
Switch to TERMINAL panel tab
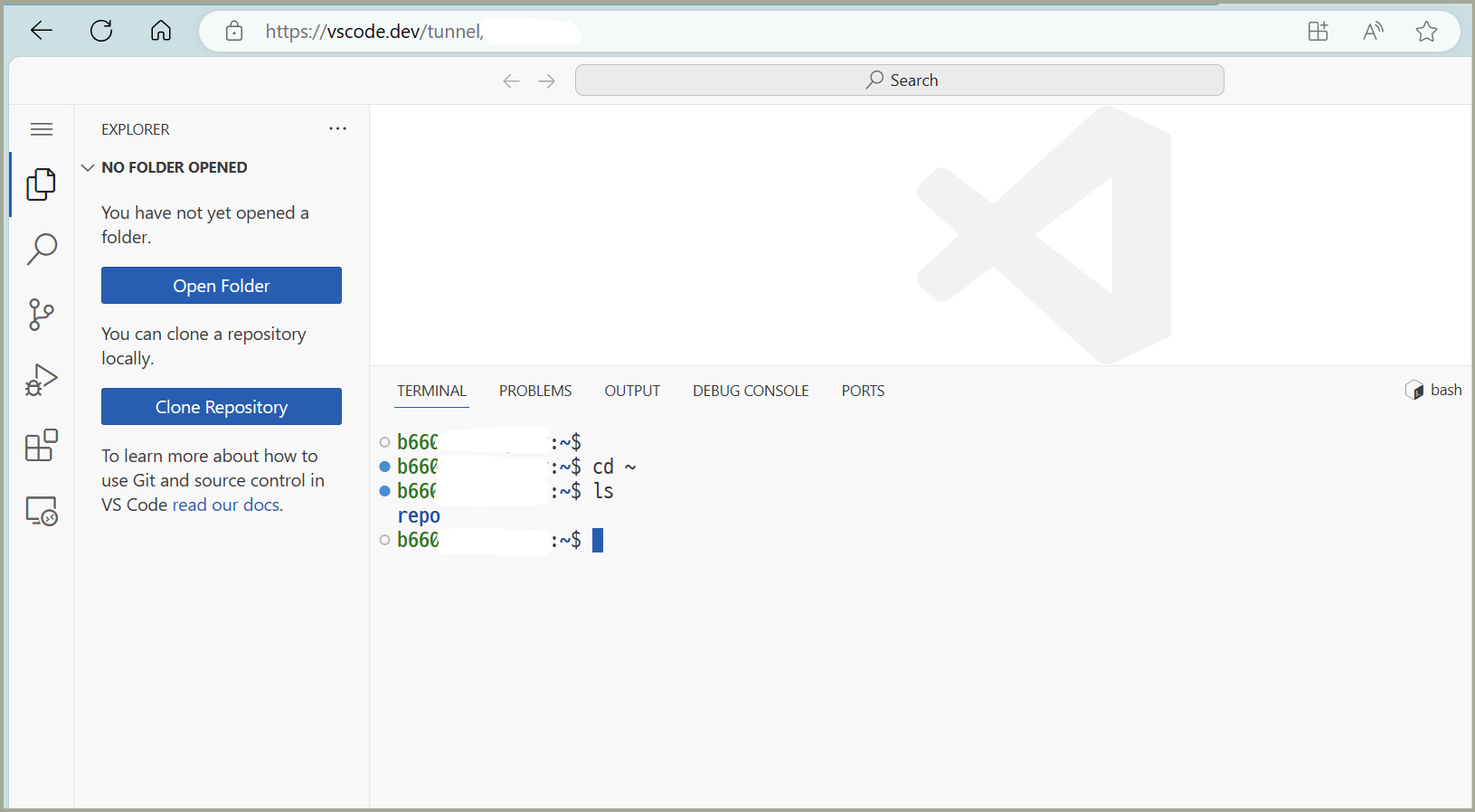(432, 391)
